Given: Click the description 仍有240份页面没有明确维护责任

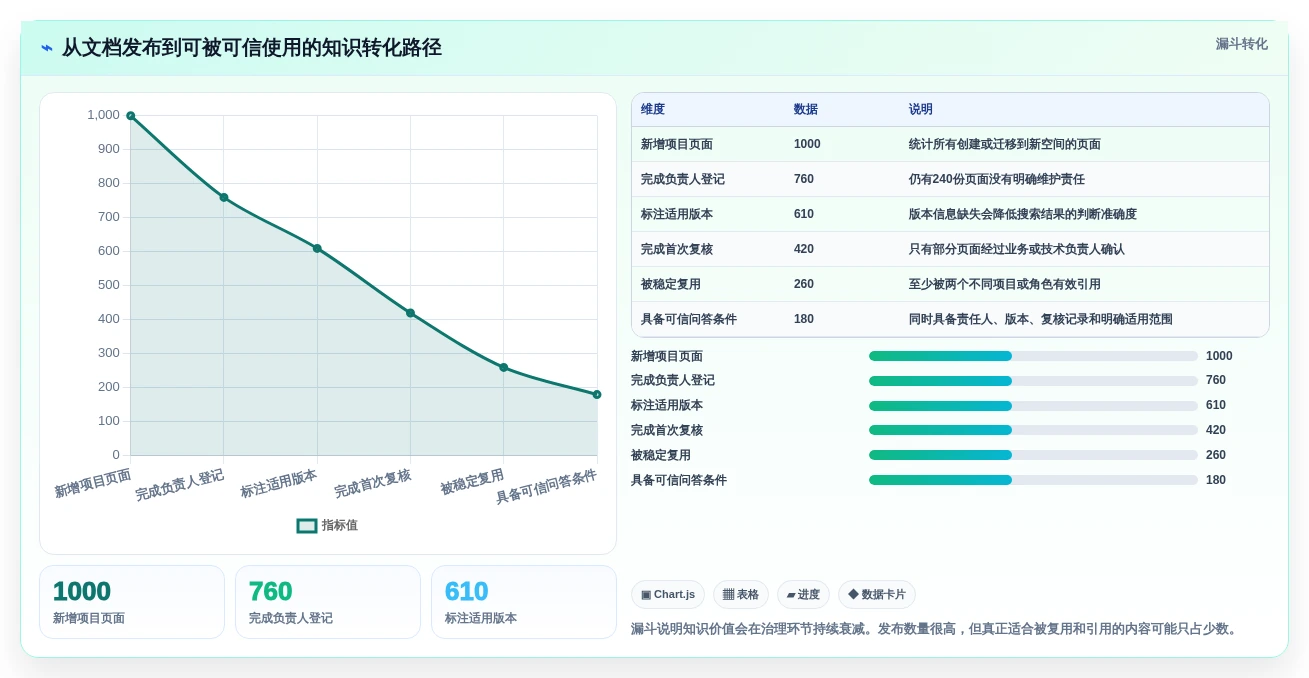Looking at the screenshot, I should 996,179.
